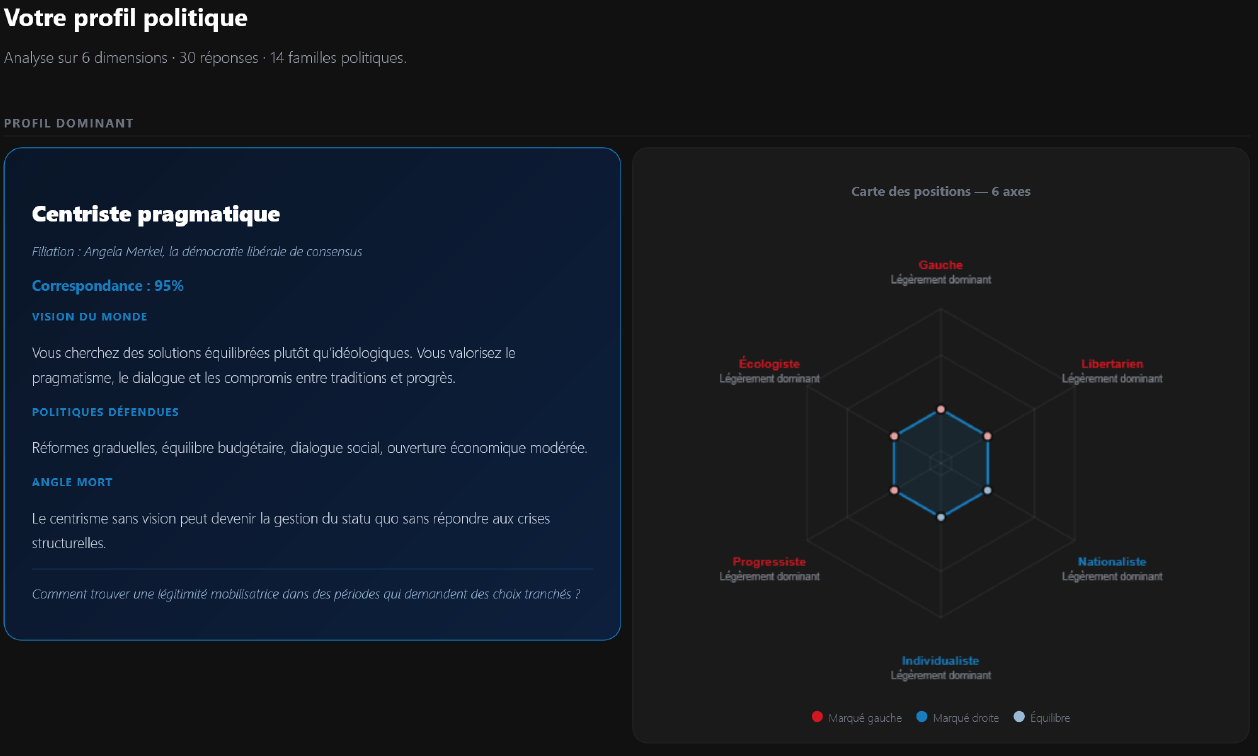Select the radar point on the Écologiste axis
This screenshot has height=756, width=1258.
point(893,436)
